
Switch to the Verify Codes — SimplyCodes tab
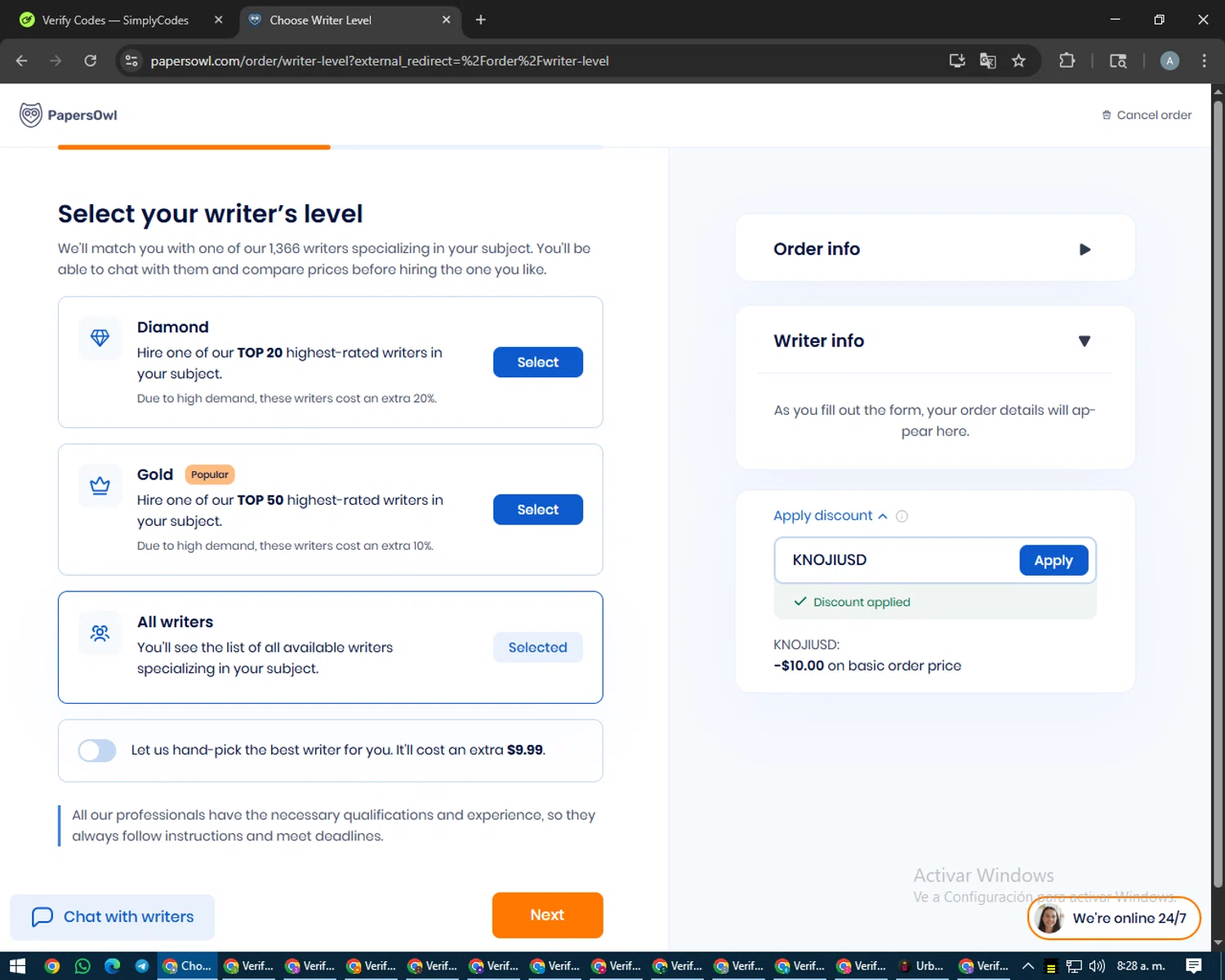115,20
